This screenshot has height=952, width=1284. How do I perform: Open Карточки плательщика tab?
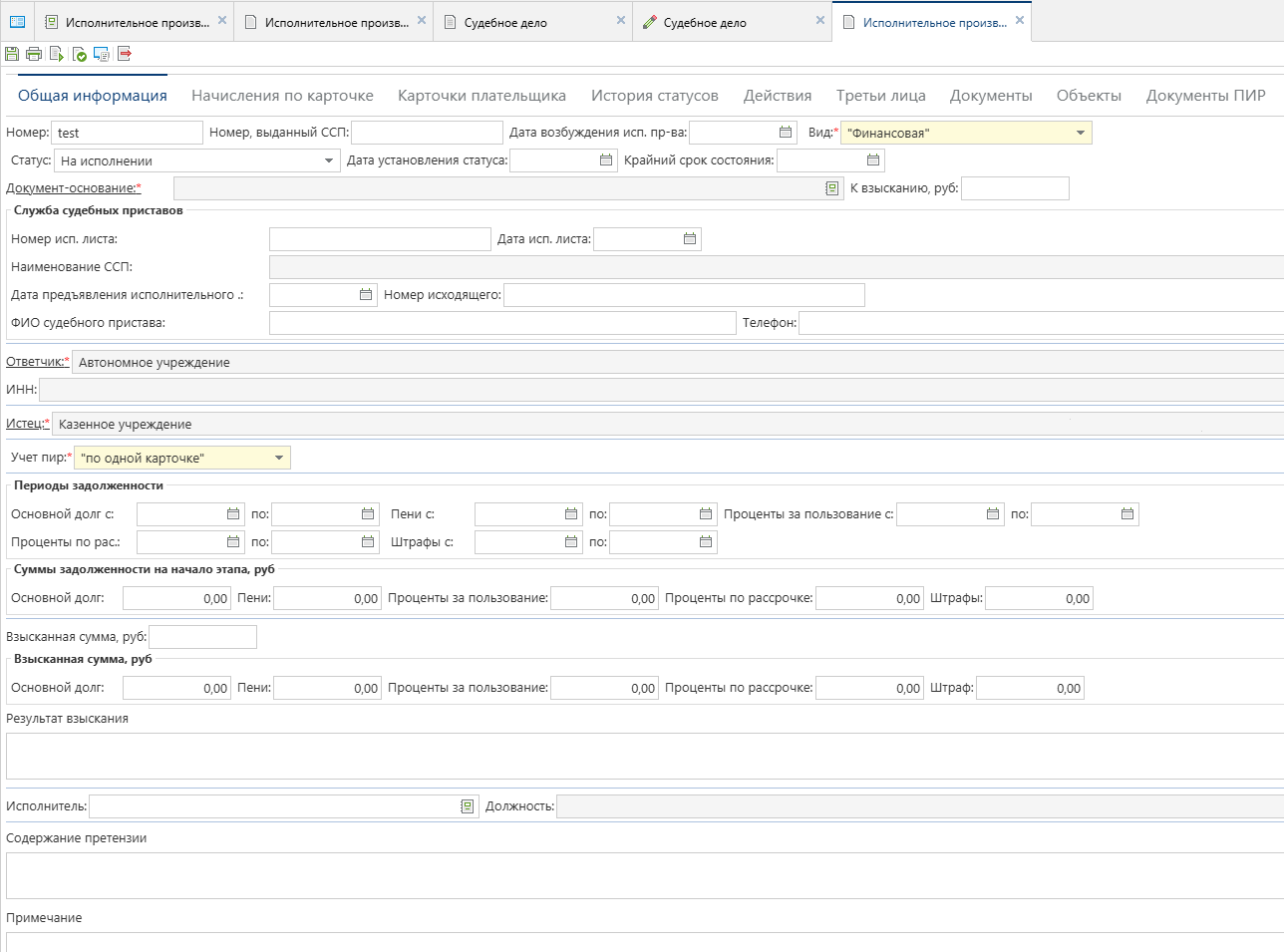point(481,96)
